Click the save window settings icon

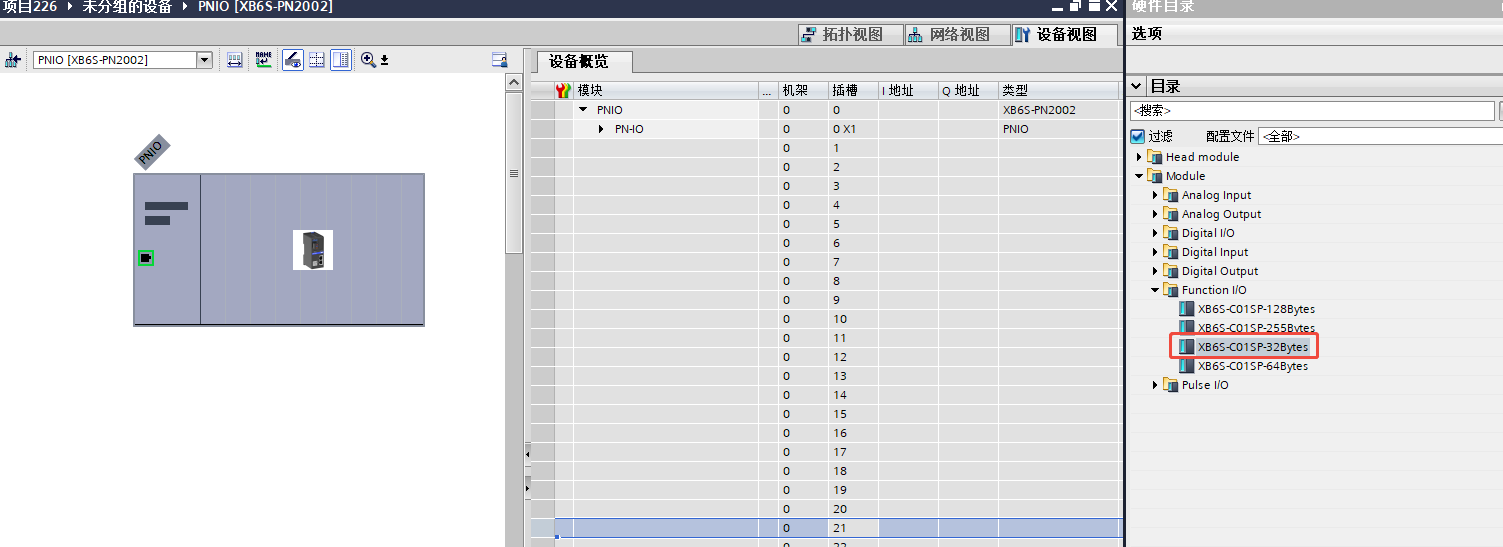499,60
